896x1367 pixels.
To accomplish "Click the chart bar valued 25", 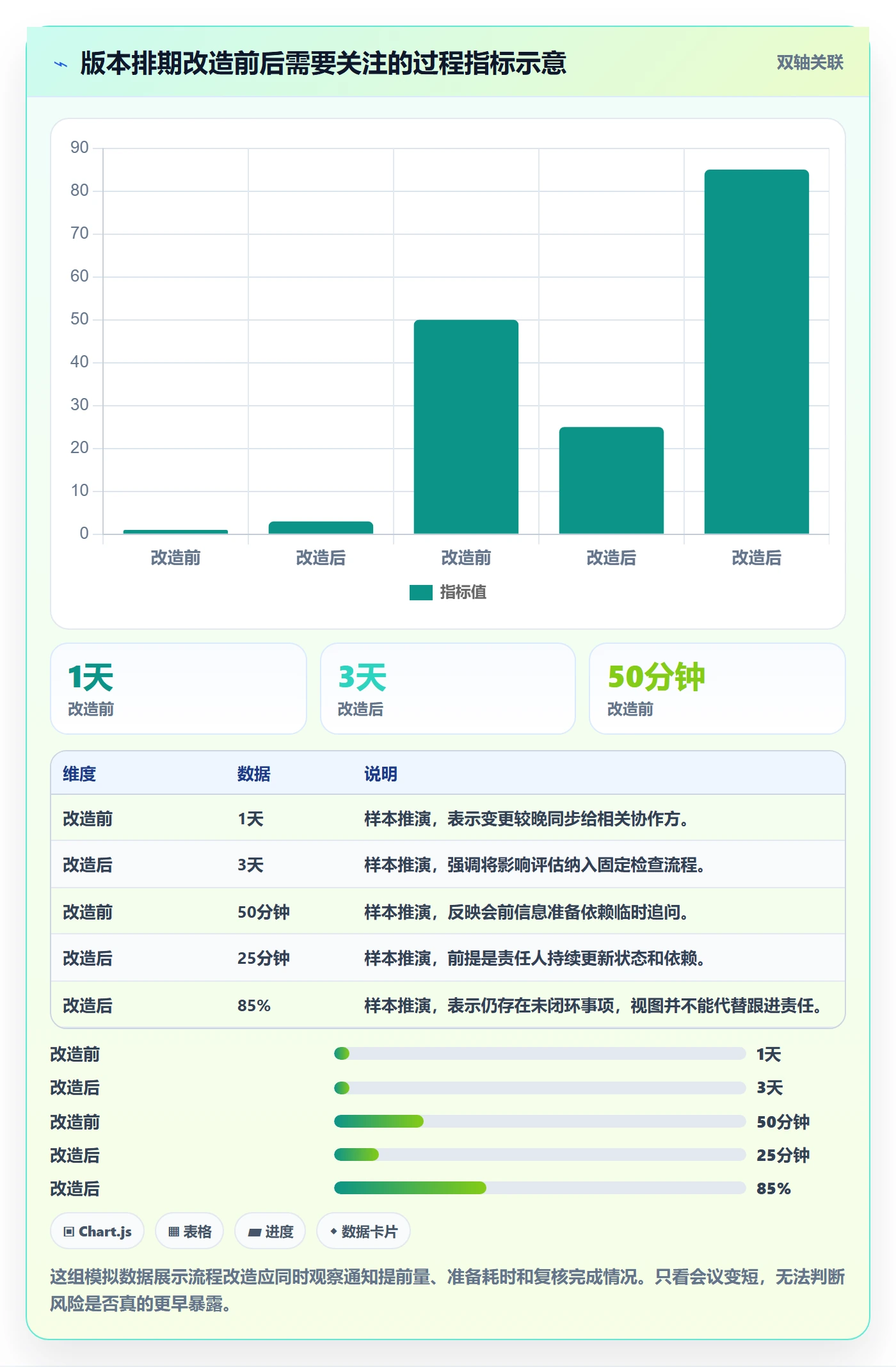I will [x=611, y=480].
